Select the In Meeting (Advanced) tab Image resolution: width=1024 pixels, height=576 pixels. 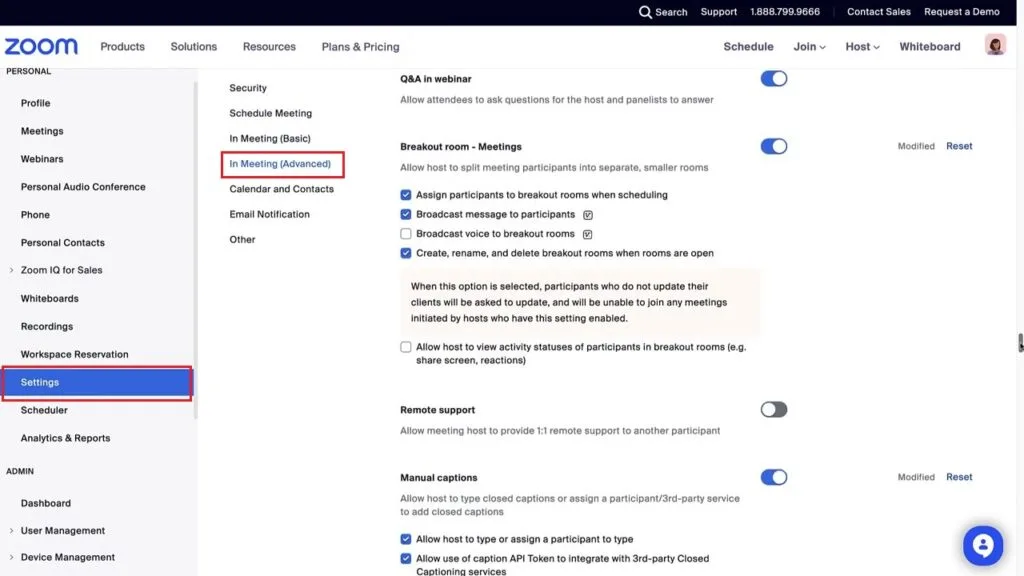pyautogui.click(x=280, y=164)
